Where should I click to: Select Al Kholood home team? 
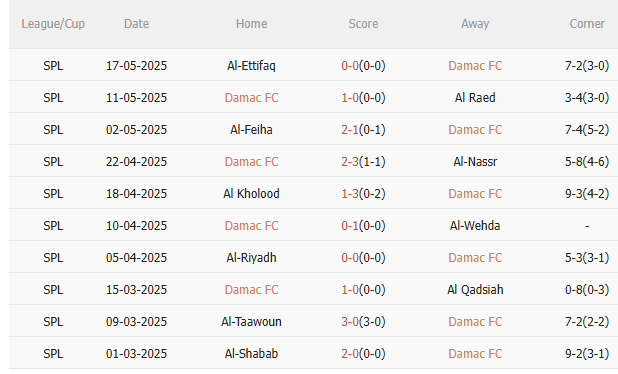point(251,194)
